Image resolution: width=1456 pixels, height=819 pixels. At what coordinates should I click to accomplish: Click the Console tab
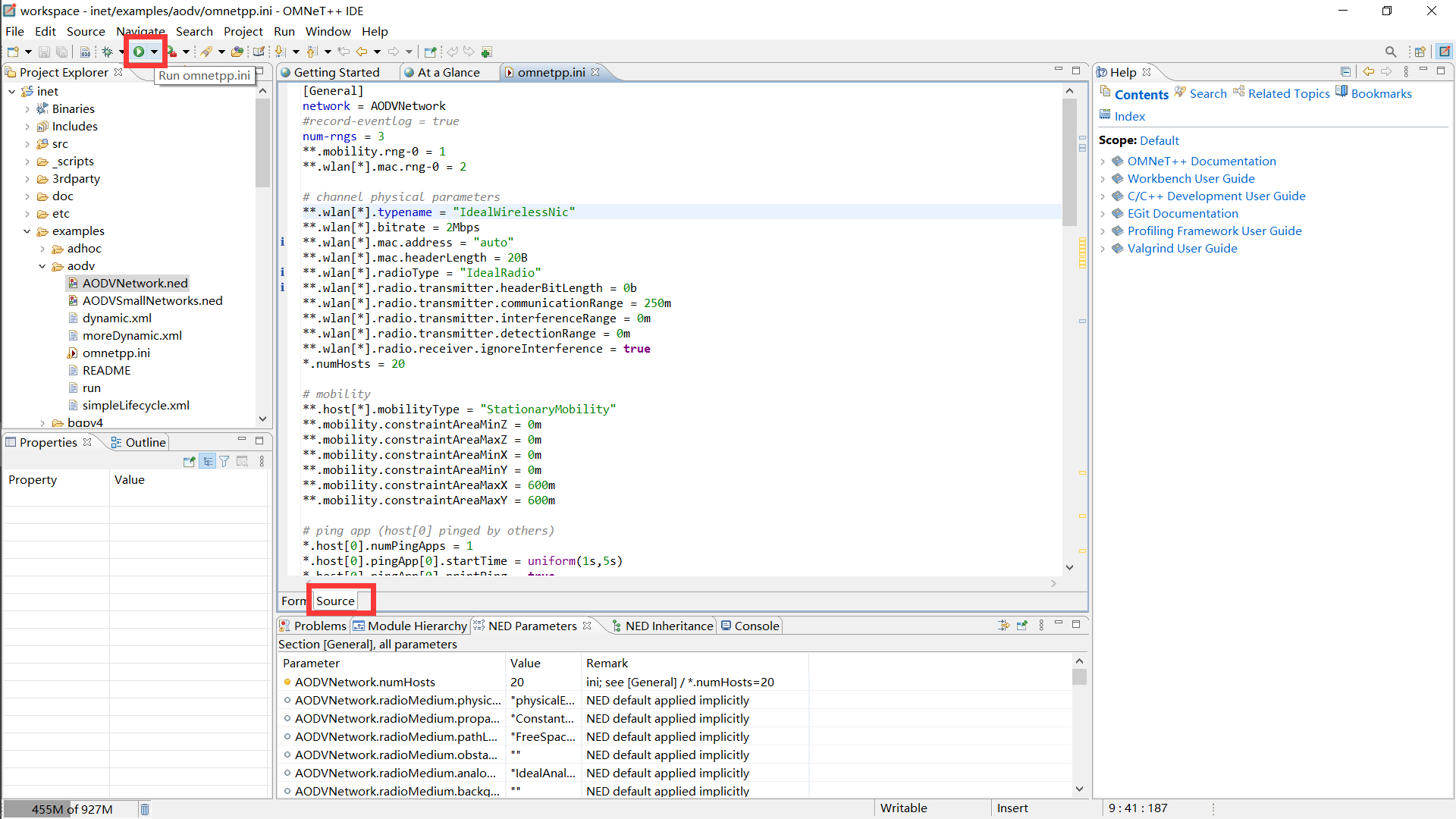(x=757, y=625)
